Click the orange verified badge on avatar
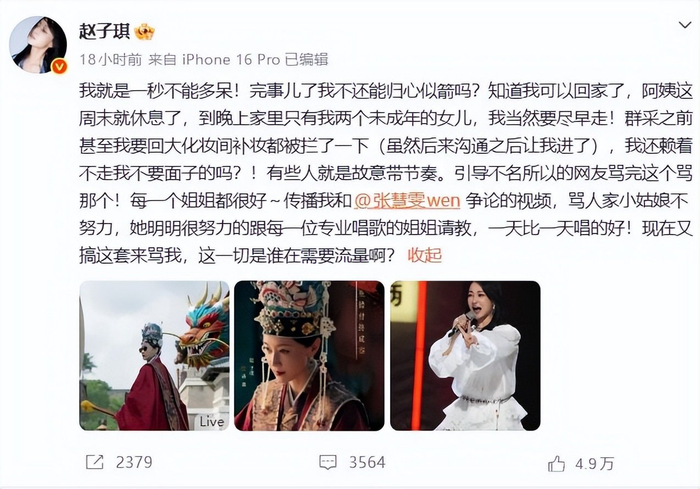The image size is (700, 489). (x=59, y=67)
